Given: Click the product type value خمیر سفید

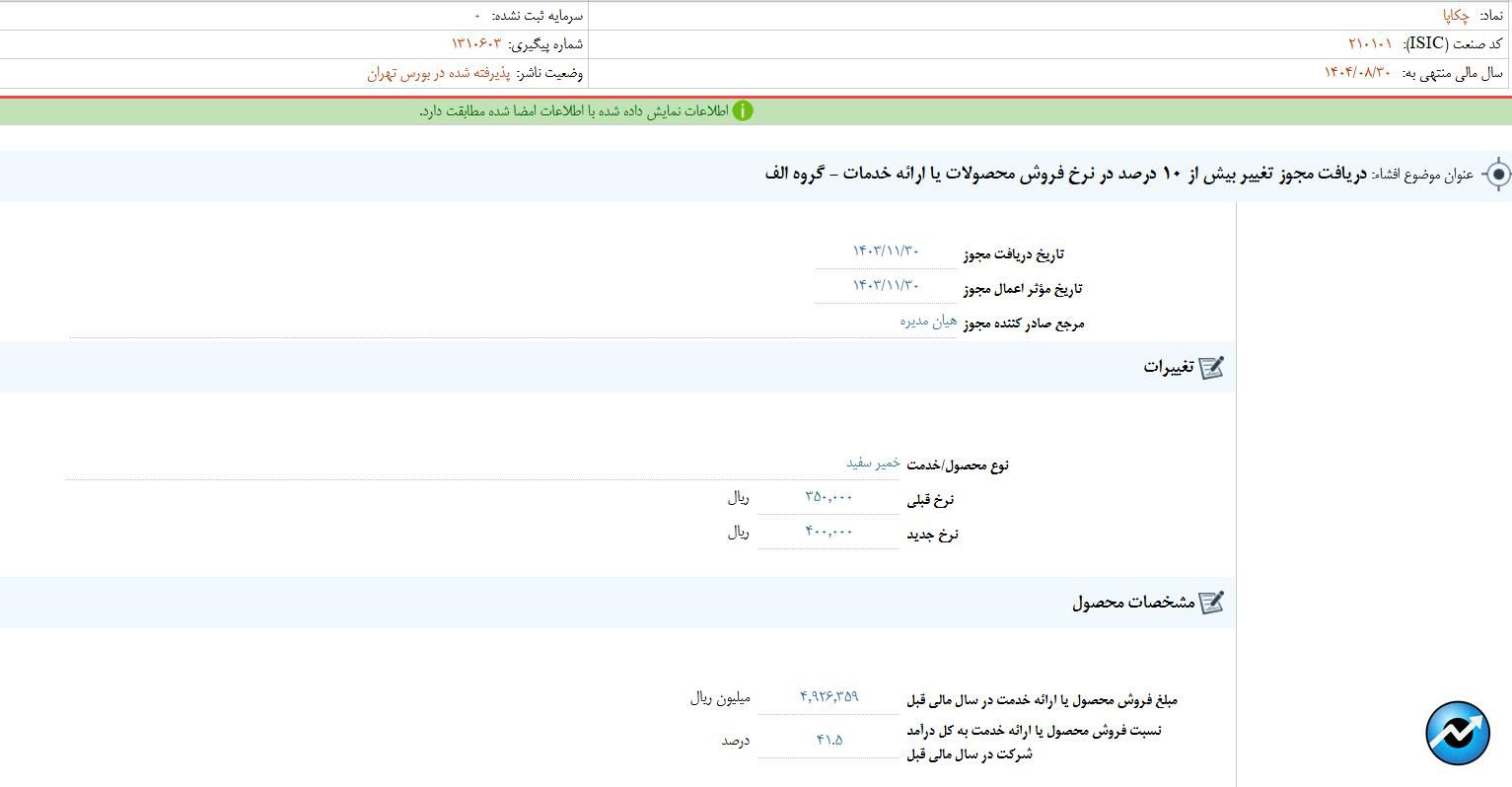Looking at the screenshot, I should [x=873, y=463].
